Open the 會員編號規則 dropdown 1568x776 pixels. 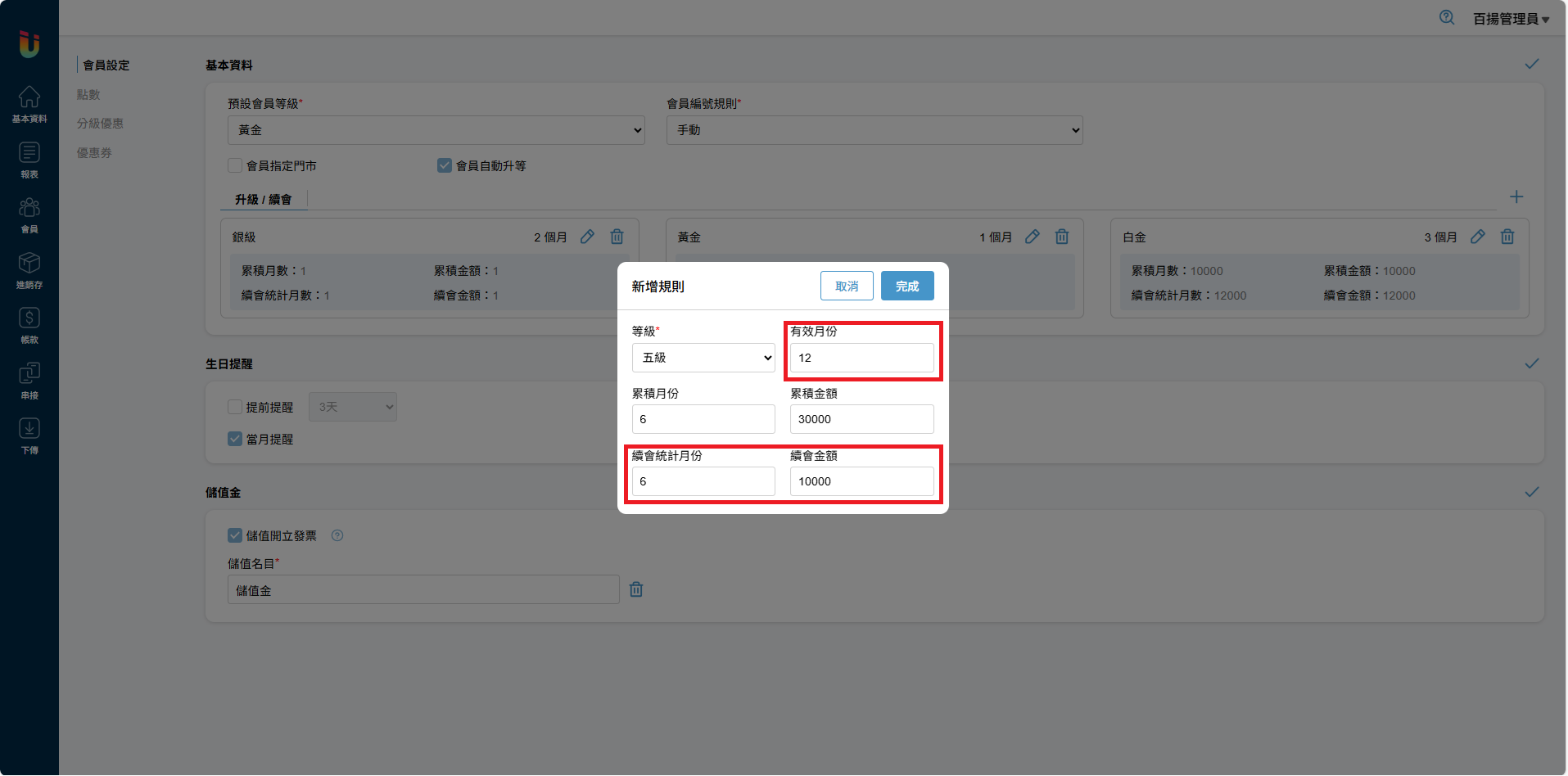click(x=874, y=130)
